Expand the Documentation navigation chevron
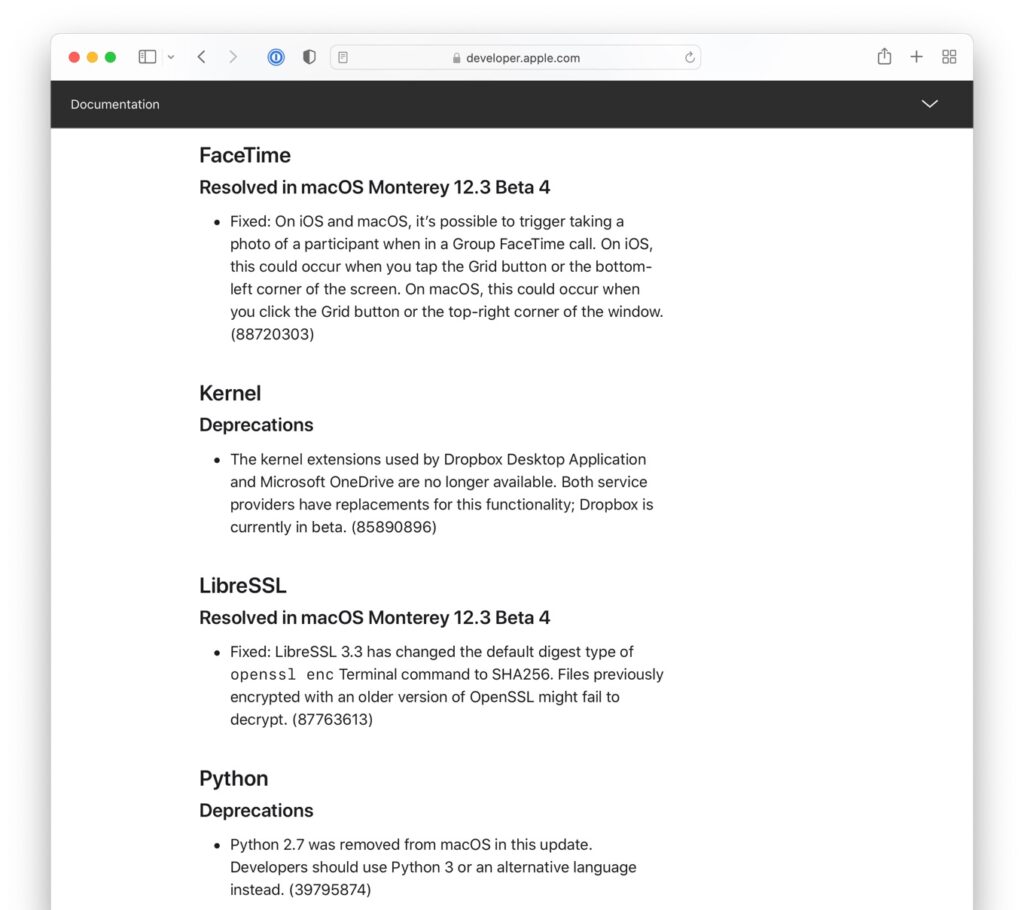Screen dimensions: 1024x910 (x=930, y=104)
